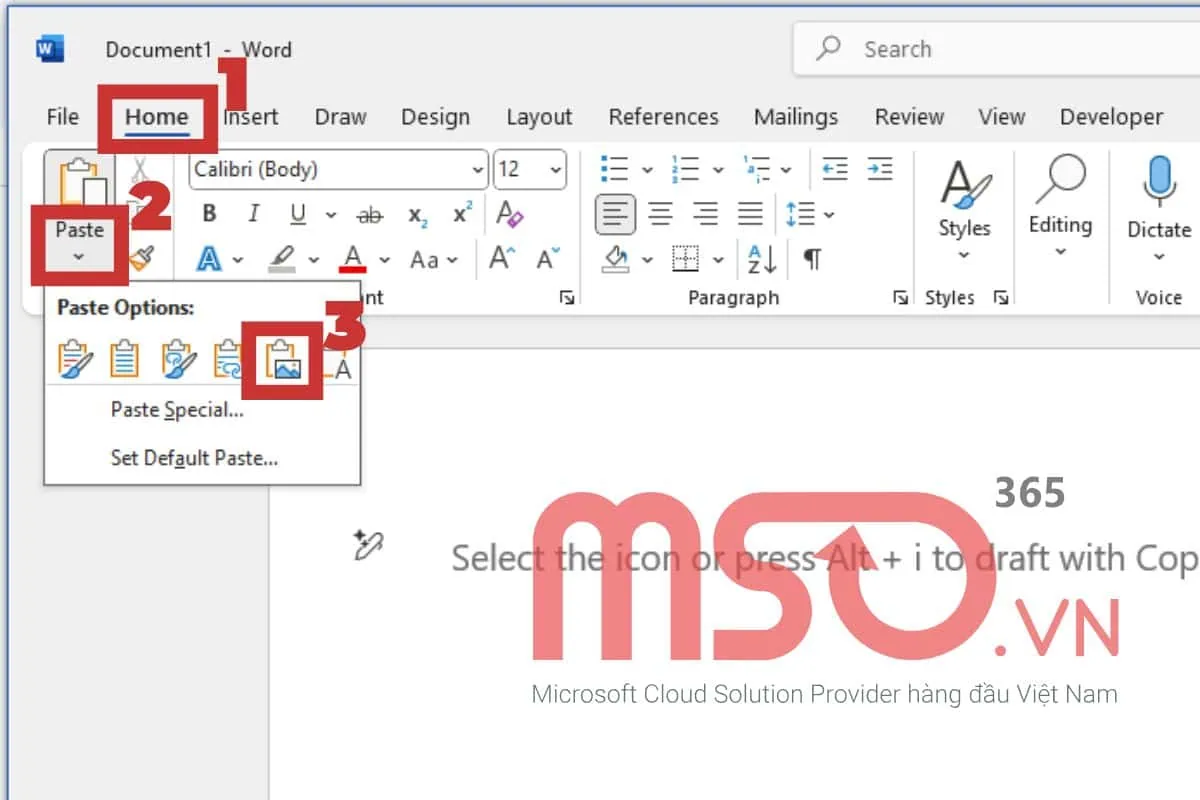Screen dimensions: 1200x800
Task: Choose the Picture paste option
Action: point(283,362)
